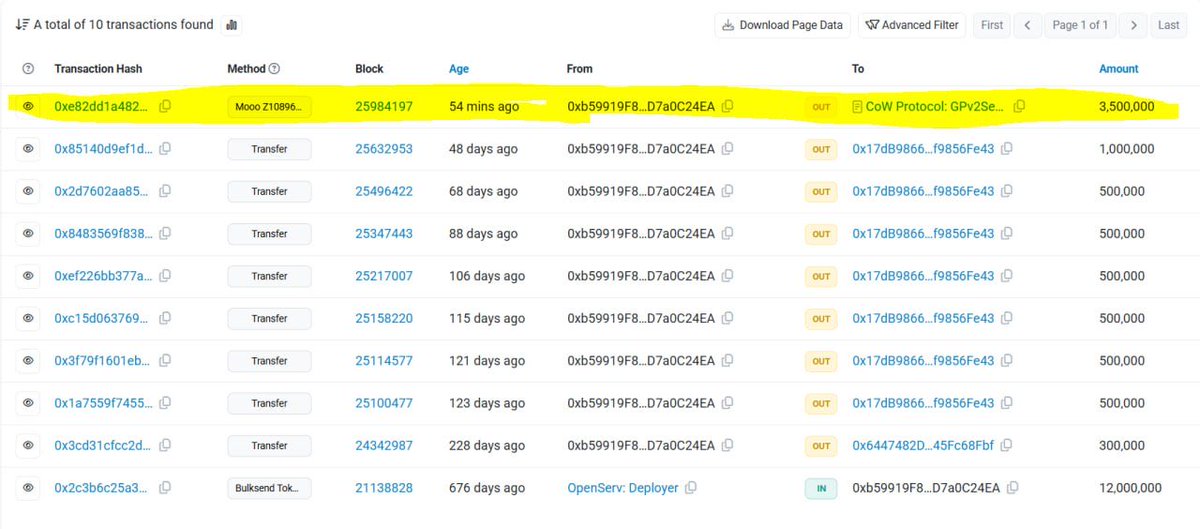Open contract icon for CoW Protocol
Image resolution: width=1200 pixels, height=529 pixels.
(x=857, y=106)
